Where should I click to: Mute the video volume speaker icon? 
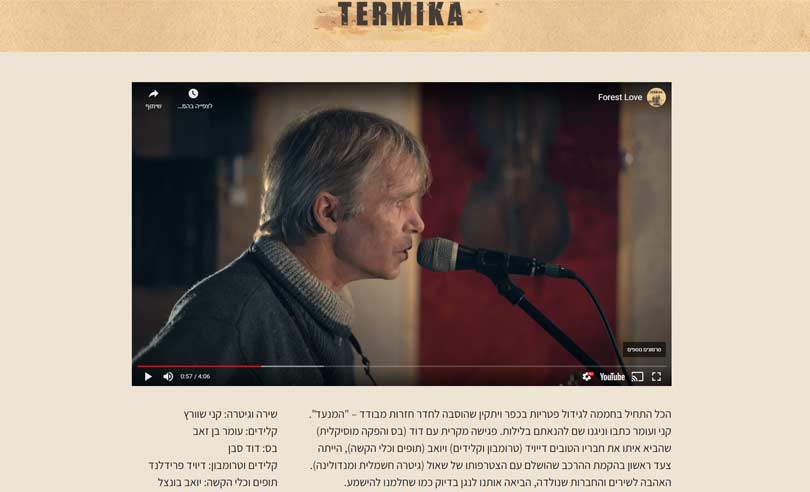coord(168,377)
